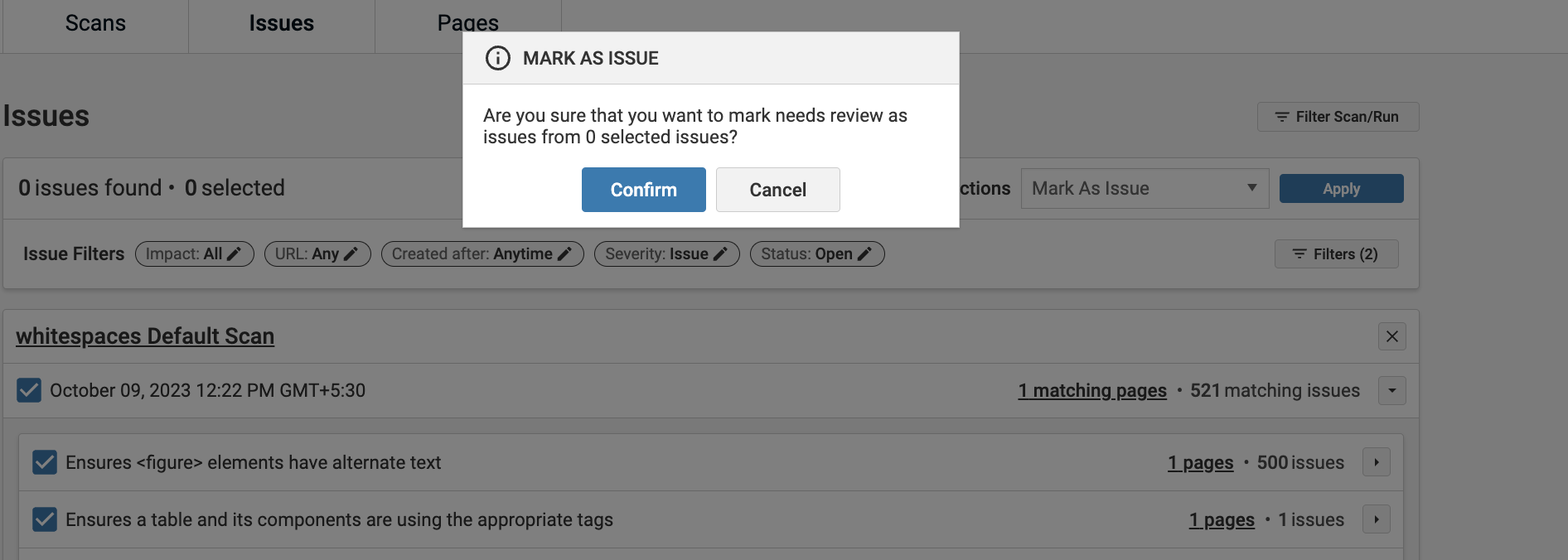Edit the Created after filter pencil icon
Screen dimensions: 1568x560
565,254
